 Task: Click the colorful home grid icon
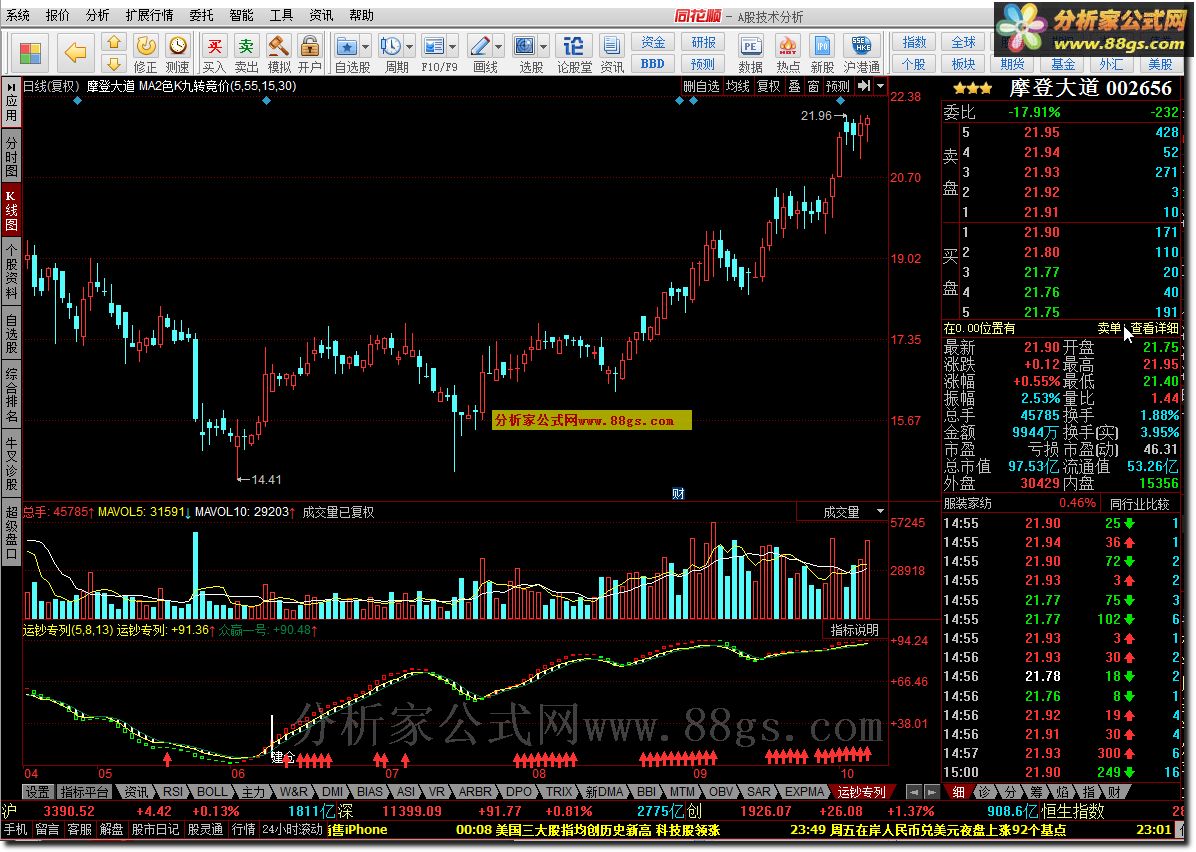point(31,53)
